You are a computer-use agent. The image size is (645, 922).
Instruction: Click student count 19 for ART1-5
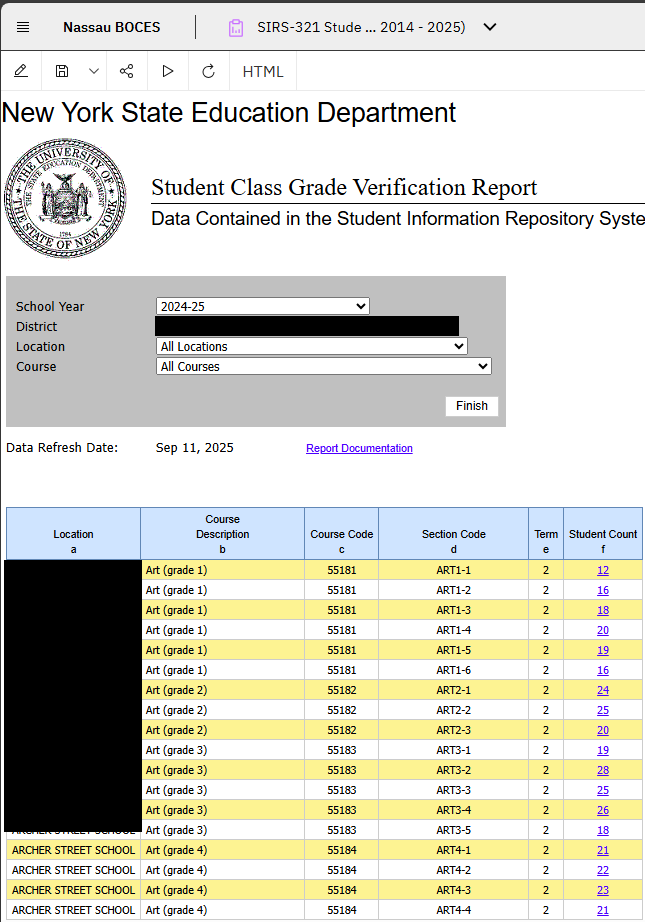(x=603, y=650)
